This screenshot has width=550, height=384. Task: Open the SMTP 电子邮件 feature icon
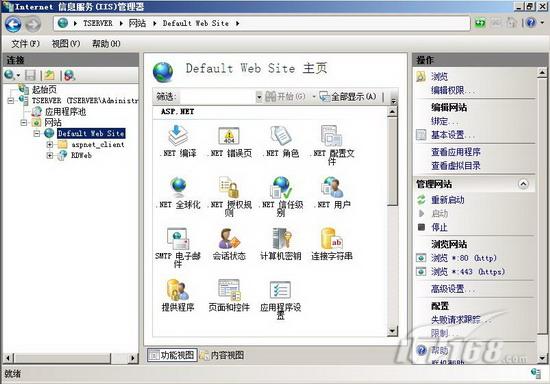[178, 238]
